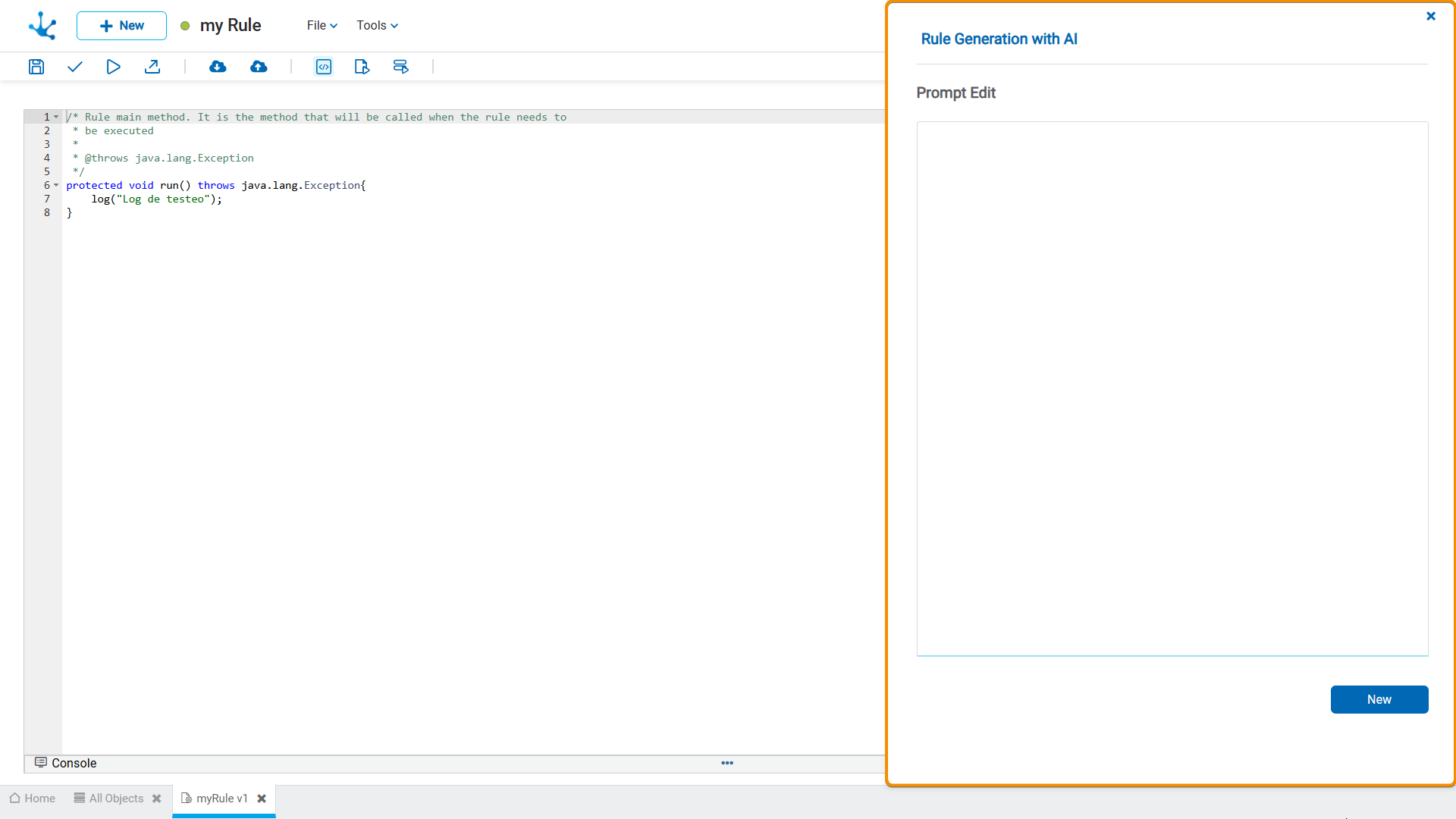The width and height of the screenshot is (1456, 819).
Task: Click the Home tab
Action: pos(34,798)
